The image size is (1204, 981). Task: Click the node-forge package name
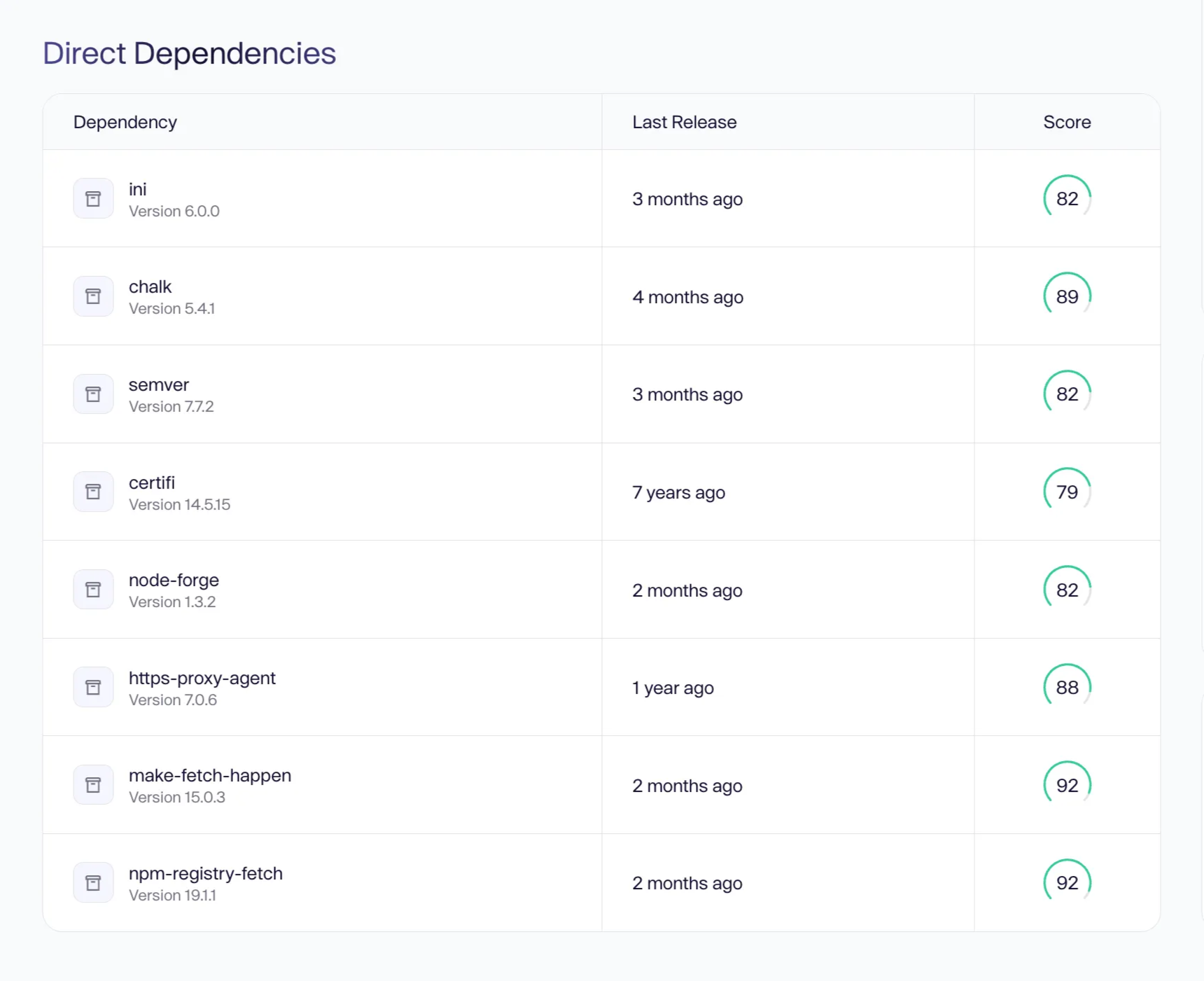[174, 580]
